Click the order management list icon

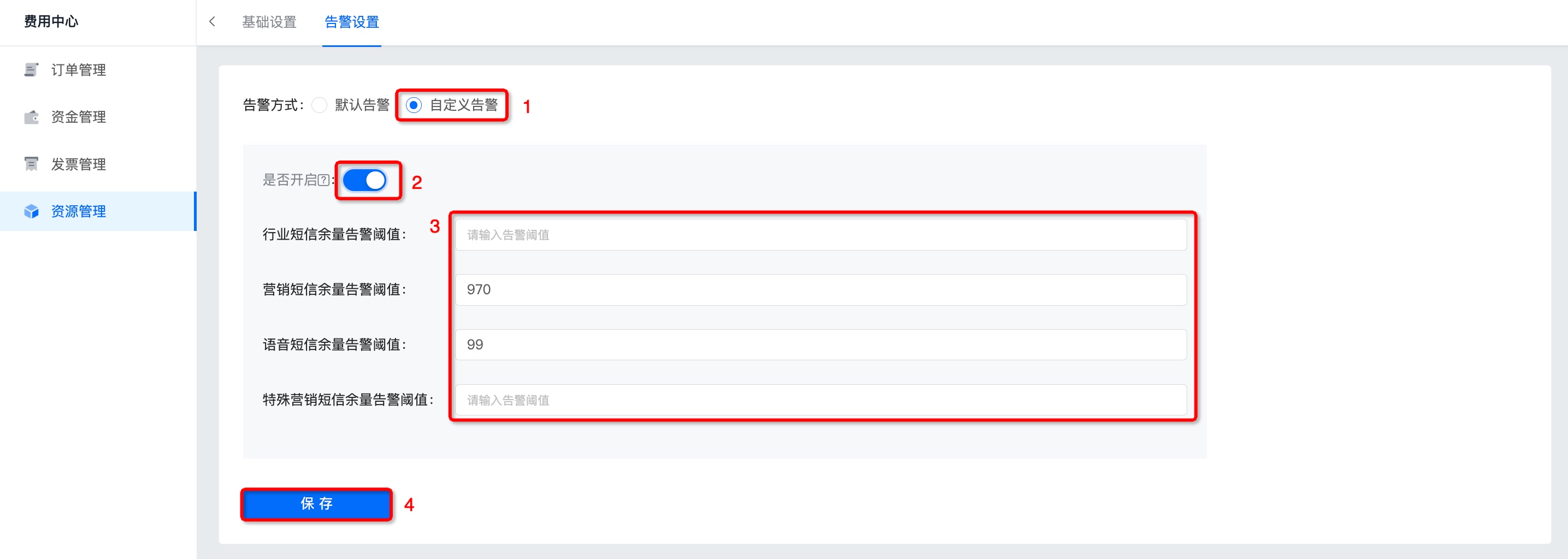coord(31,70)
